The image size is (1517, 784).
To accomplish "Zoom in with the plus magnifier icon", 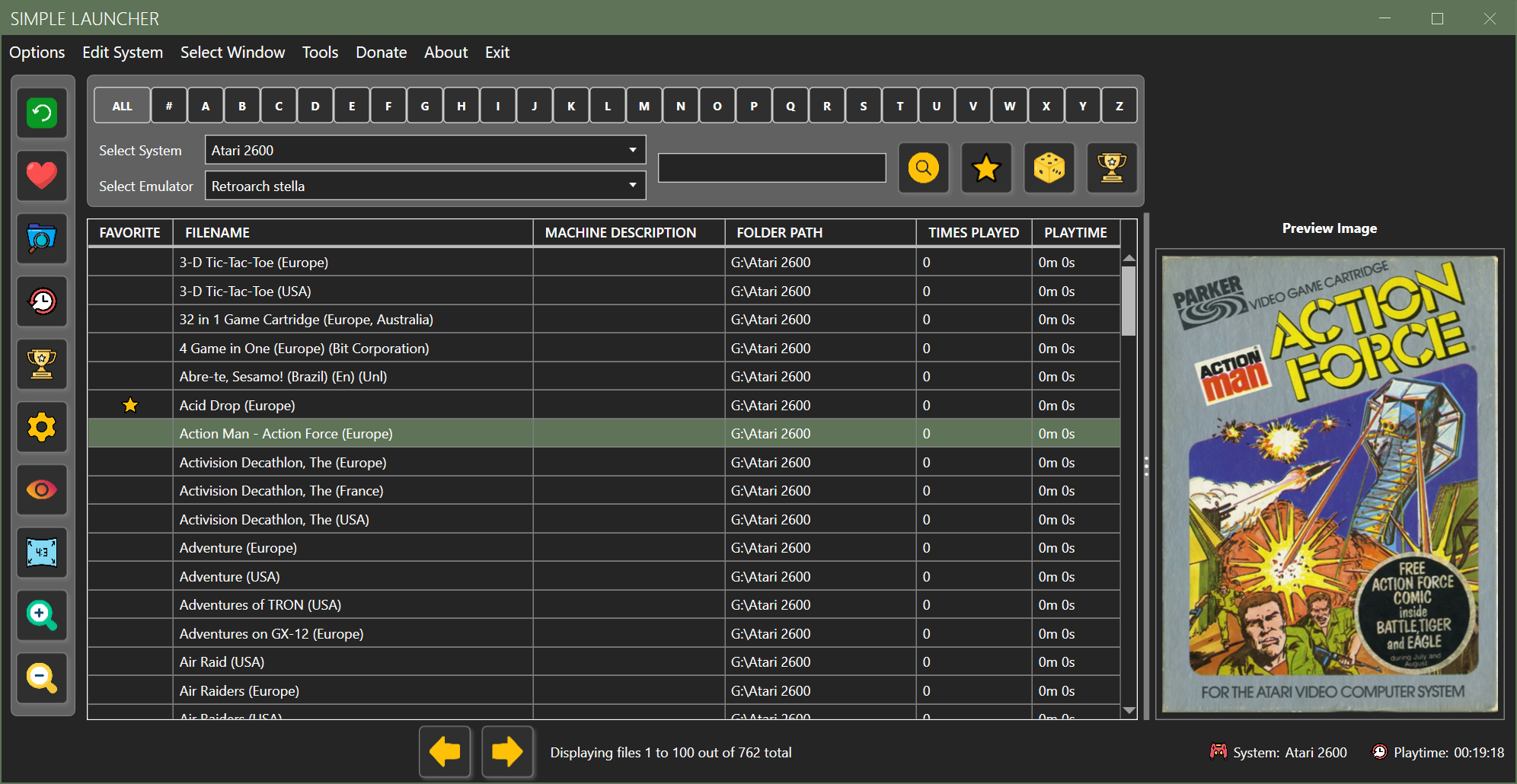I will click(x=42, y=615).
